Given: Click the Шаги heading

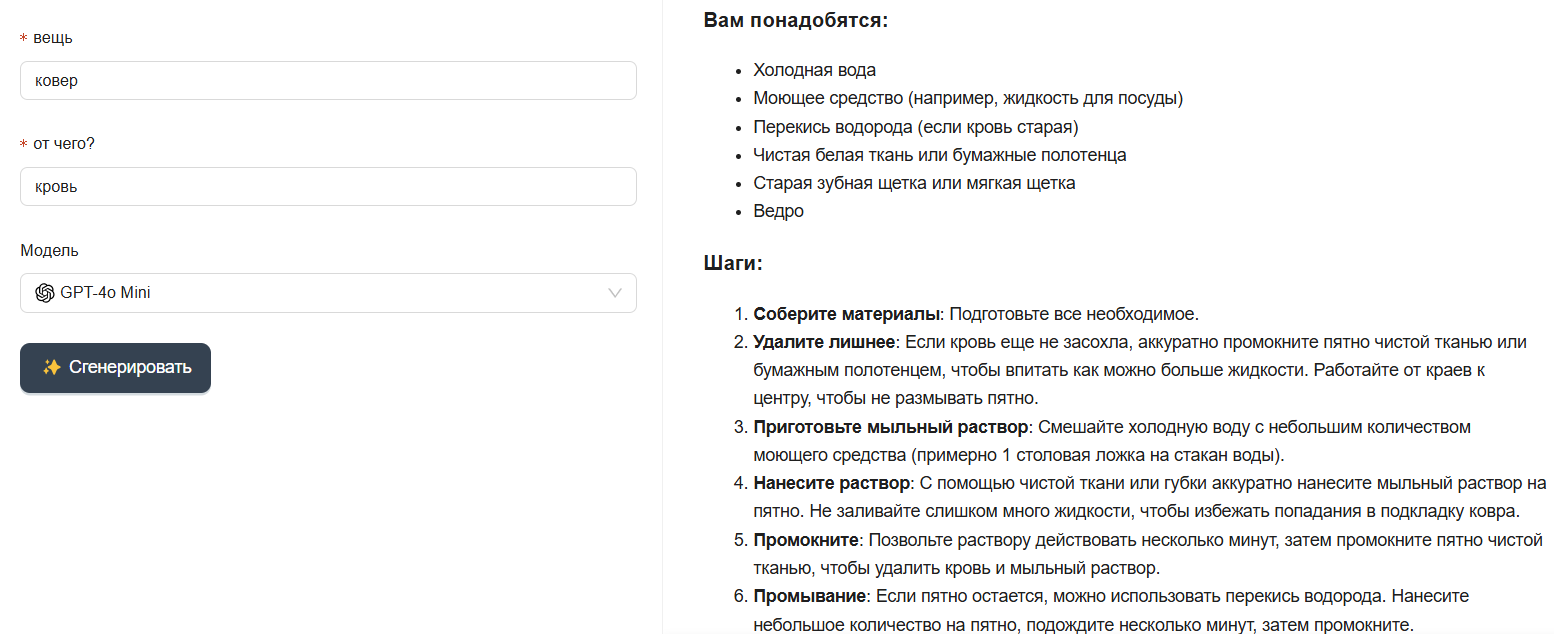Looking at the screenshot, I should pyautogui.click(x=730, y=263).
